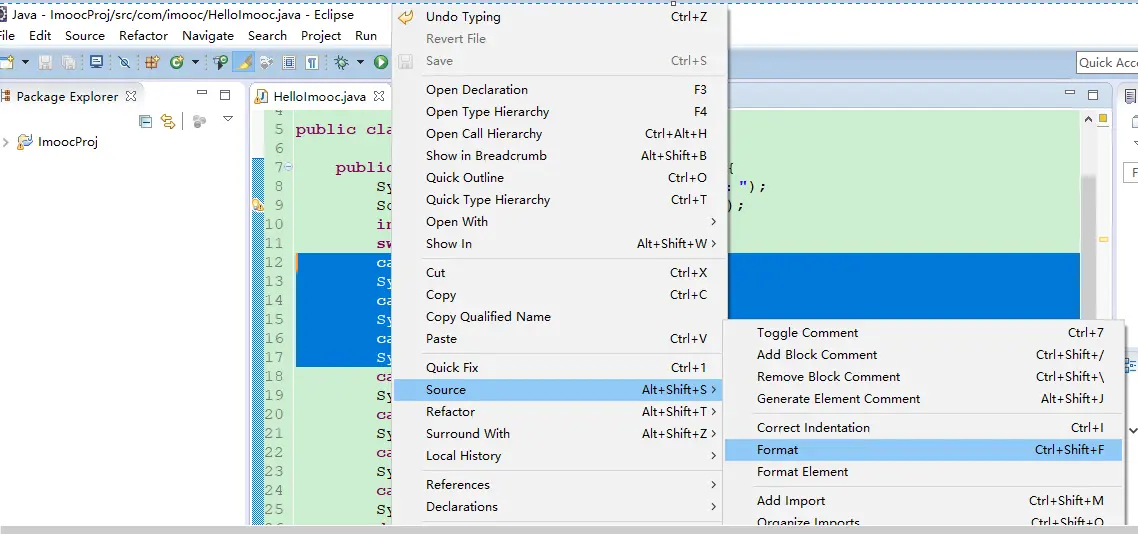Open the Debug launch dropdown arrow
Screen dimensions: 1138x534
click(x=359, y=62)
